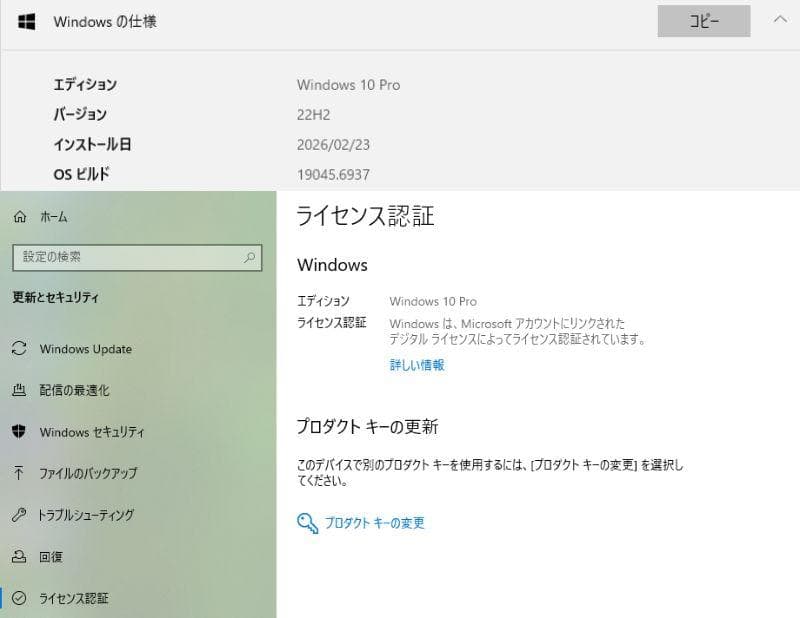Open the 詳しい情報 link
This screenshot has height=618, width=800.
pyautogui.click(x=417, y=365)
